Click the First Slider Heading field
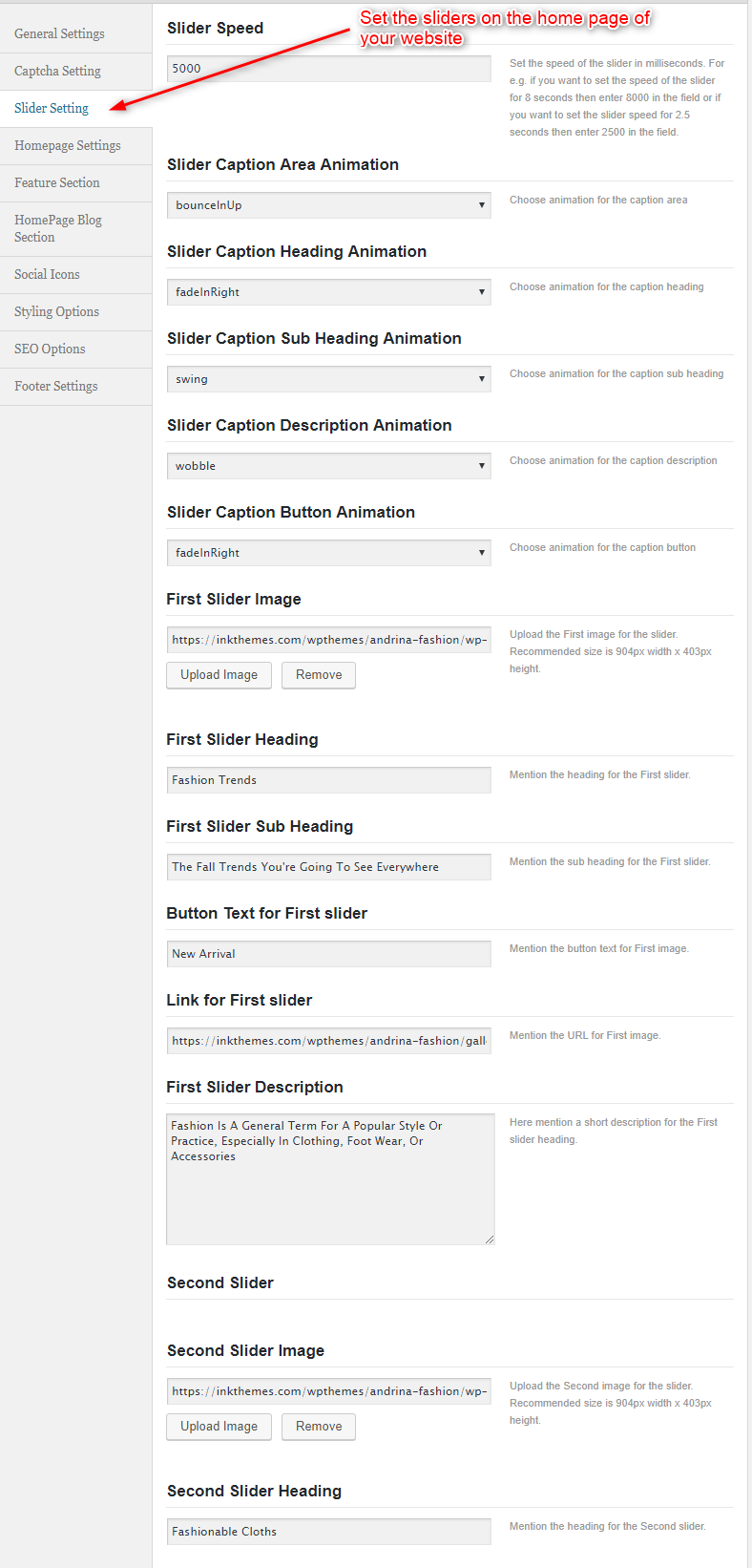 [329, 780]
